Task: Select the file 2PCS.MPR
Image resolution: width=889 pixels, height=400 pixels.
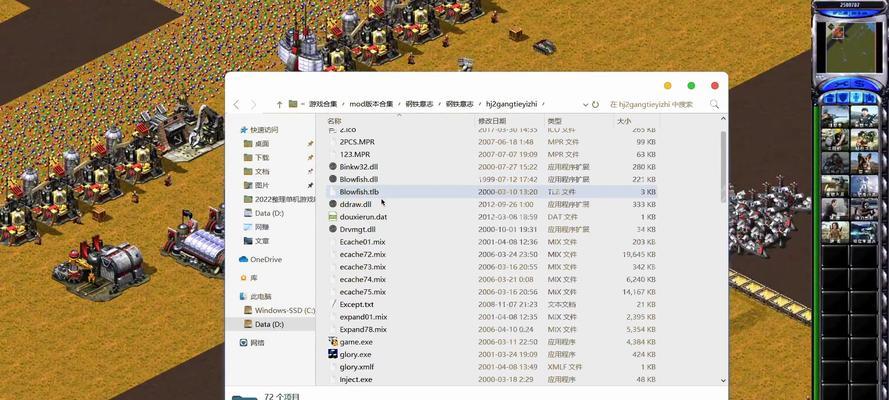Action: (x=357, y=142)
